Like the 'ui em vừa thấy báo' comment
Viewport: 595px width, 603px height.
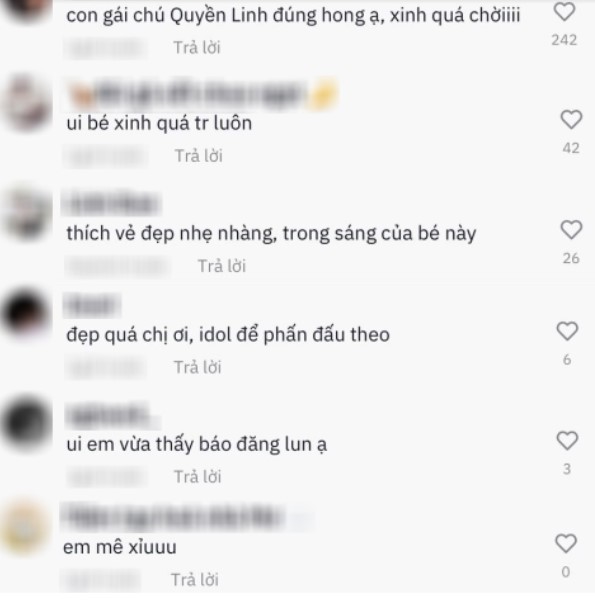(x=567, y=440)
